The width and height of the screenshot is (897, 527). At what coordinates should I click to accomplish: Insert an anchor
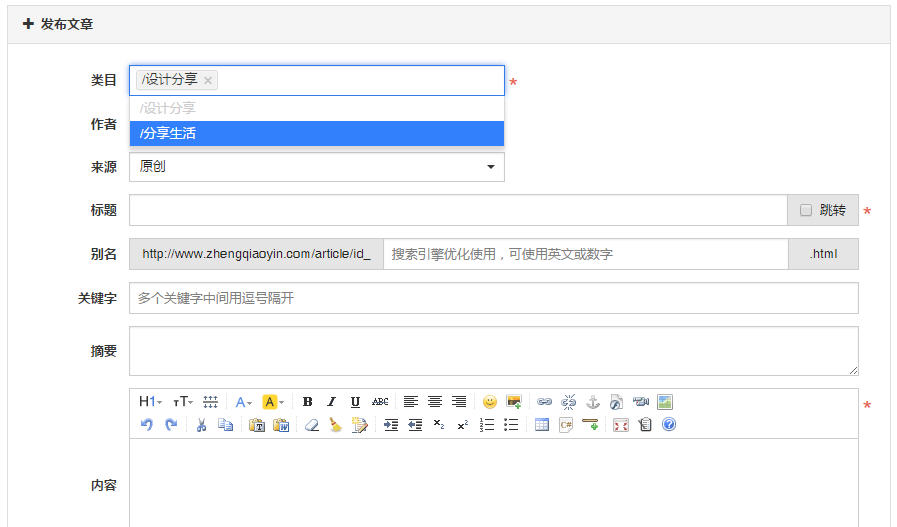(x=593, y=402)
